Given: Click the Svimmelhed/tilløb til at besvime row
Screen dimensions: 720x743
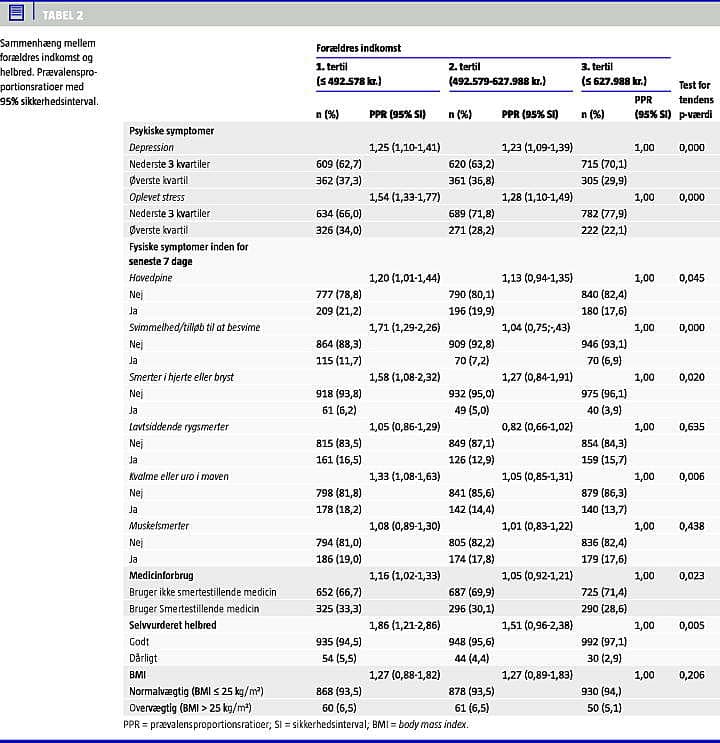Looking at the screenshot, I should click(x=196, y=327).
